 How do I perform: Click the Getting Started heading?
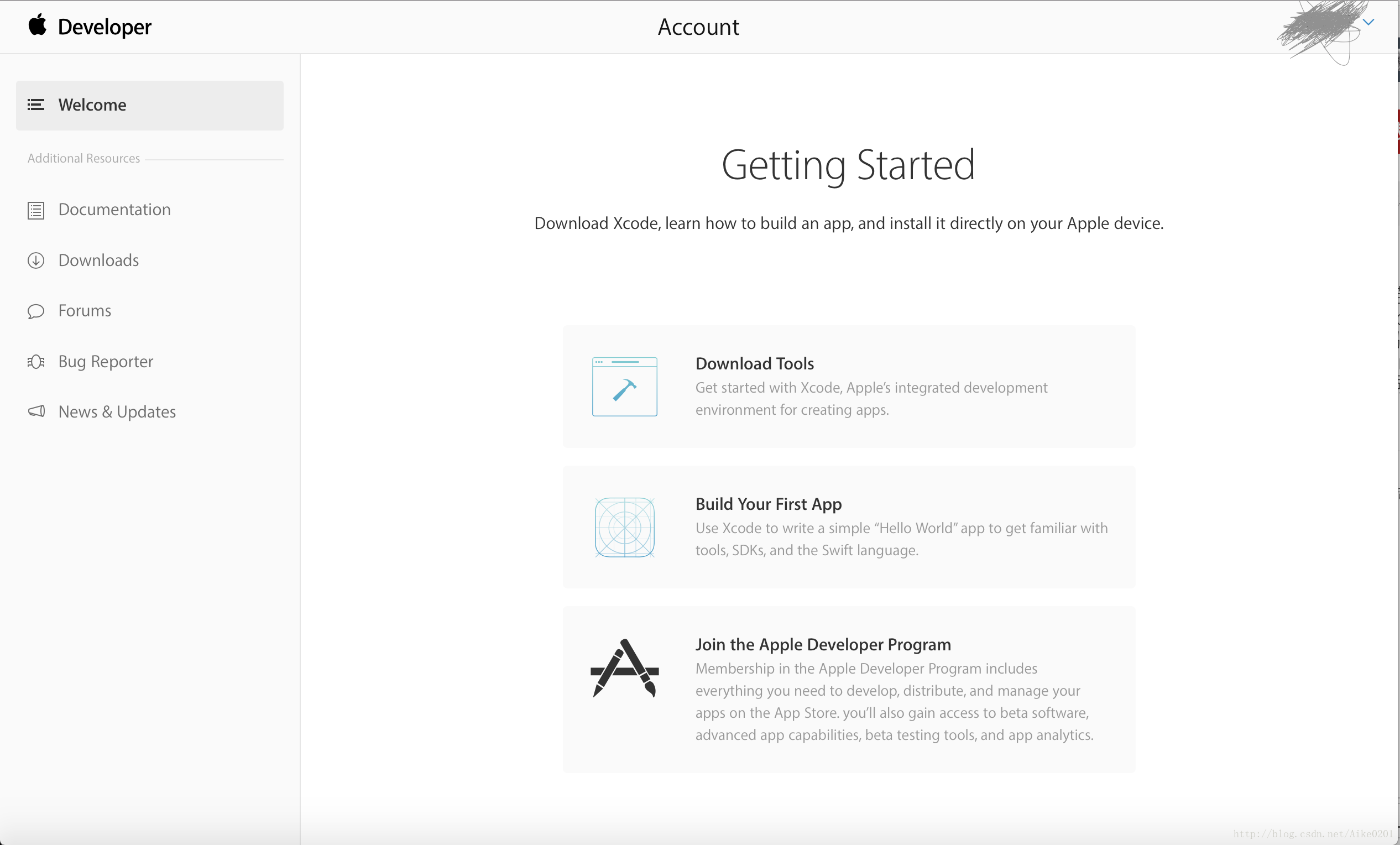click(x=848, y=165)
